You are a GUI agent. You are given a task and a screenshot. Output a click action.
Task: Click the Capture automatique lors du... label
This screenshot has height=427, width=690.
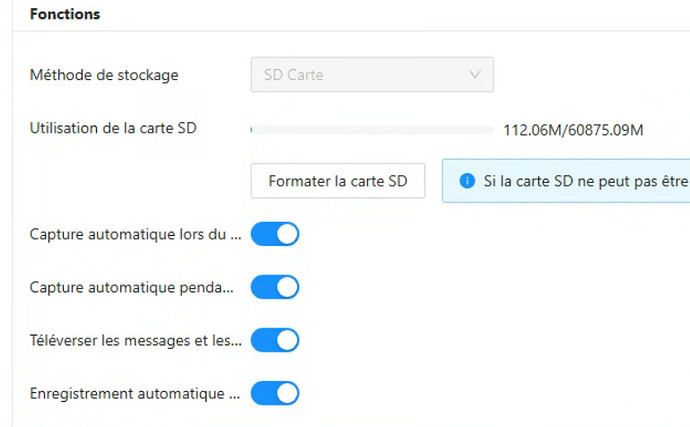tap(137, 235)
